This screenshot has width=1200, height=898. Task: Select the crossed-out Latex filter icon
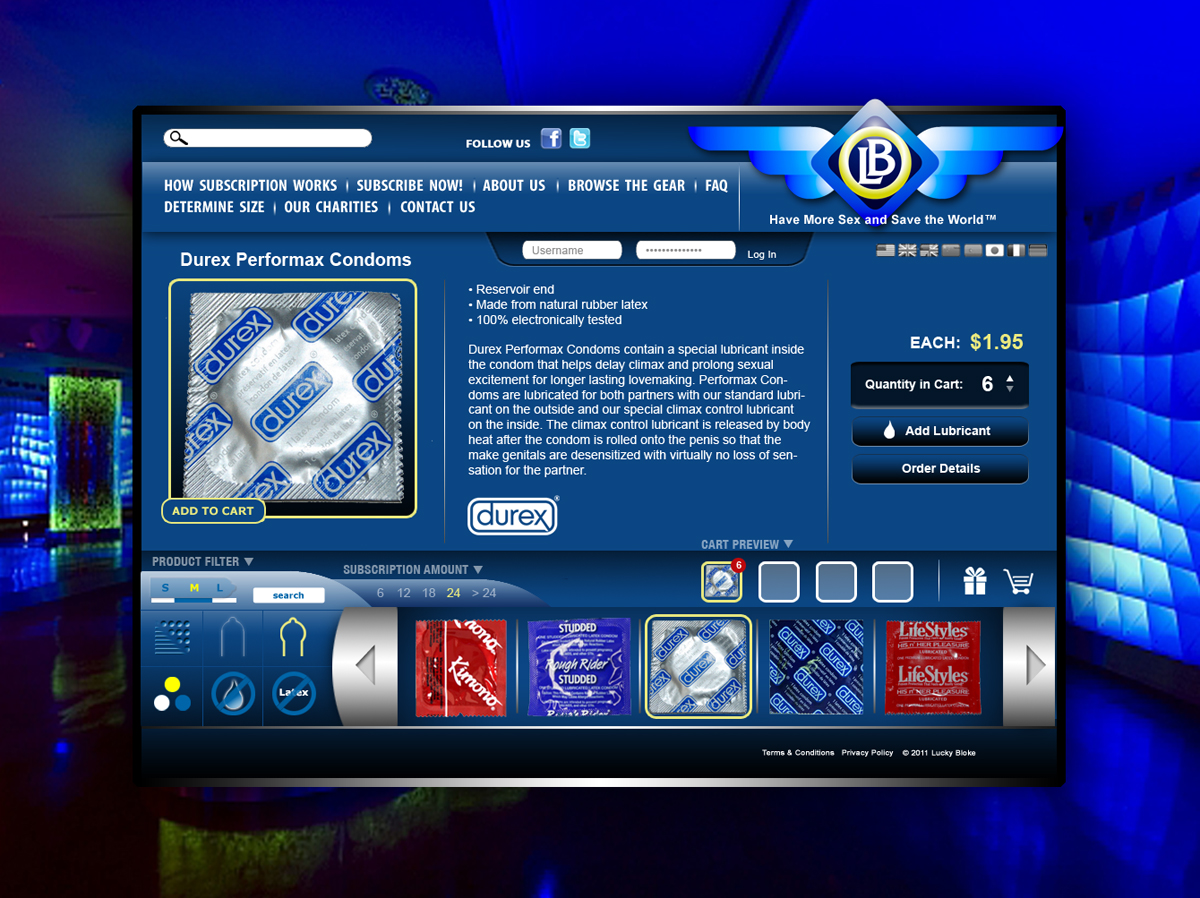pos(293,693)
